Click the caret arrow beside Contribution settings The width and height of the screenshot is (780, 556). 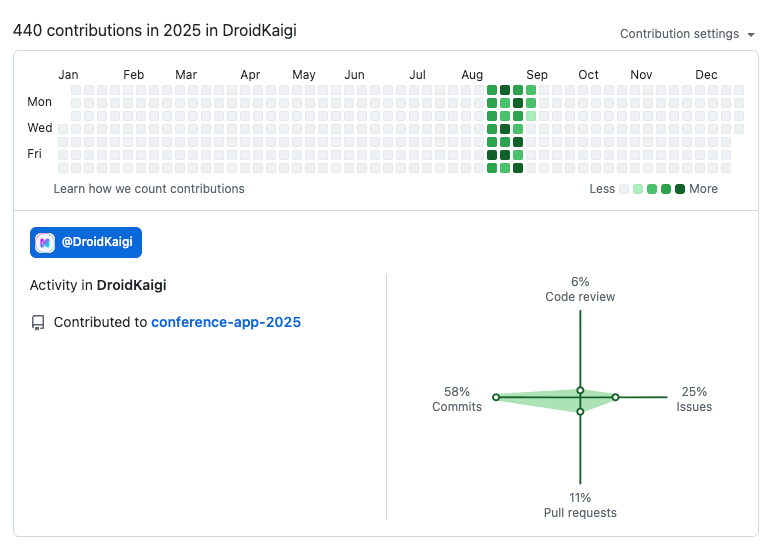tap(751, 35)
